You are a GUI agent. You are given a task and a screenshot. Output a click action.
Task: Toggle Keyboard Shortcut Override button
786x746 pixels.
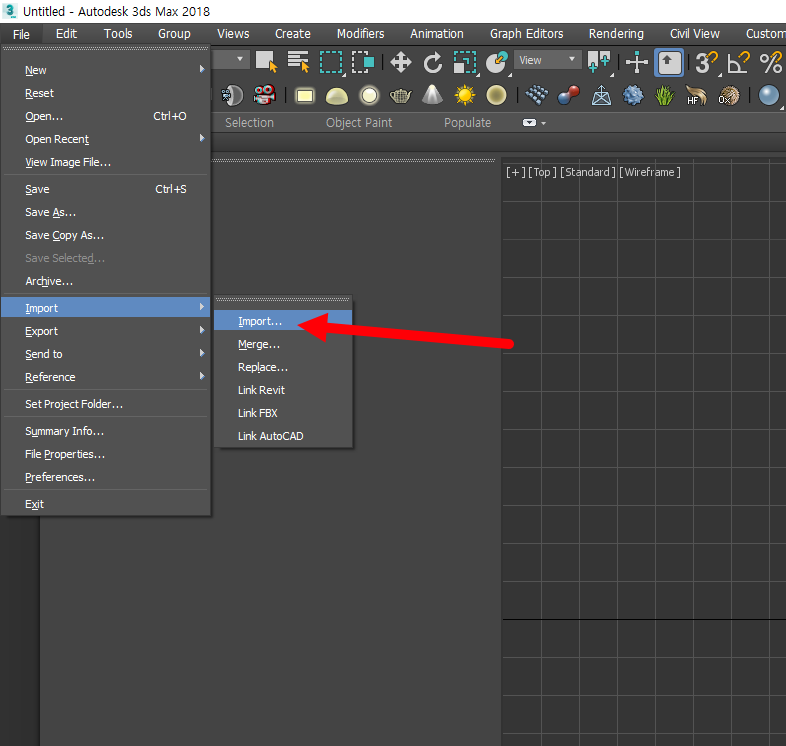click(669, 63)
